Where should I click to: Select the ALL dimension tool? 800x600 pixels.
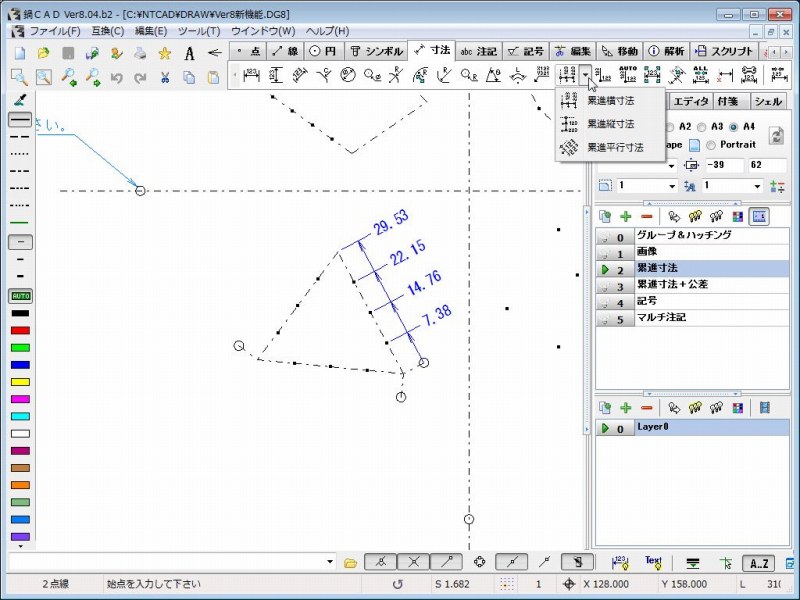click(701, 74)
